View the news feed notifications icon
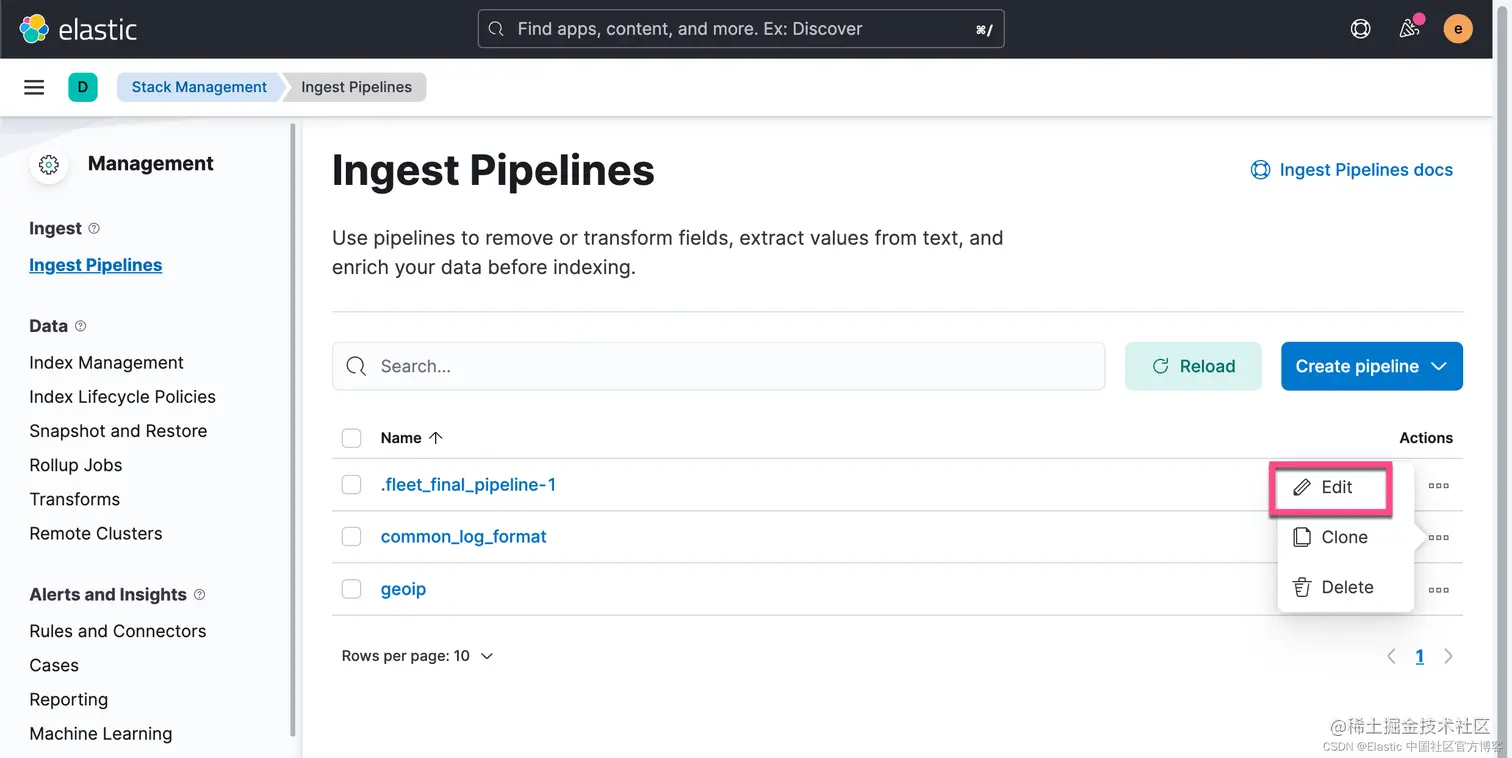Screen dimensions: 1512x758 point(1409,29)
